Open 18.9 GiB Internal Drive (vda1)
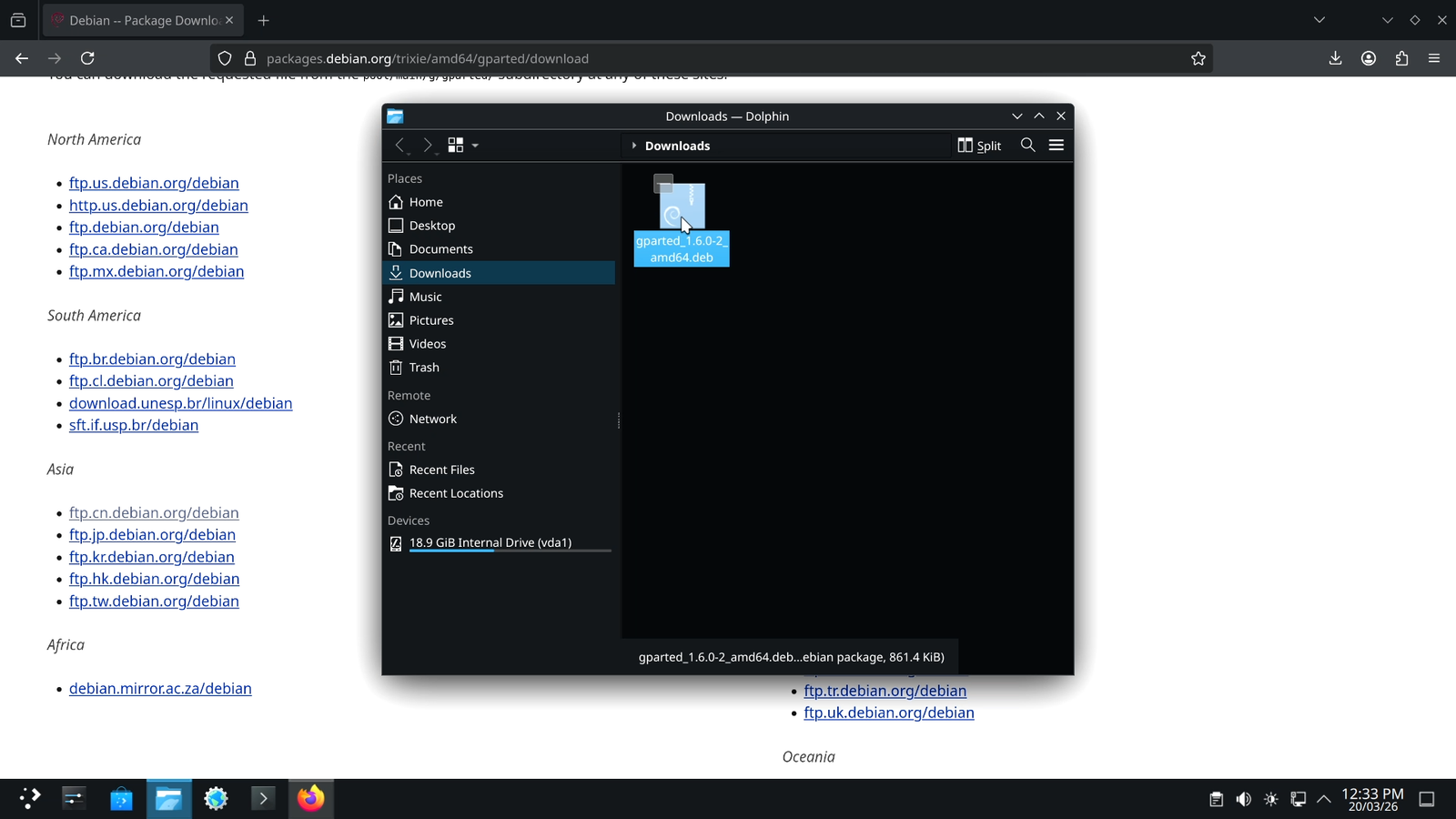 coord(499,543)
